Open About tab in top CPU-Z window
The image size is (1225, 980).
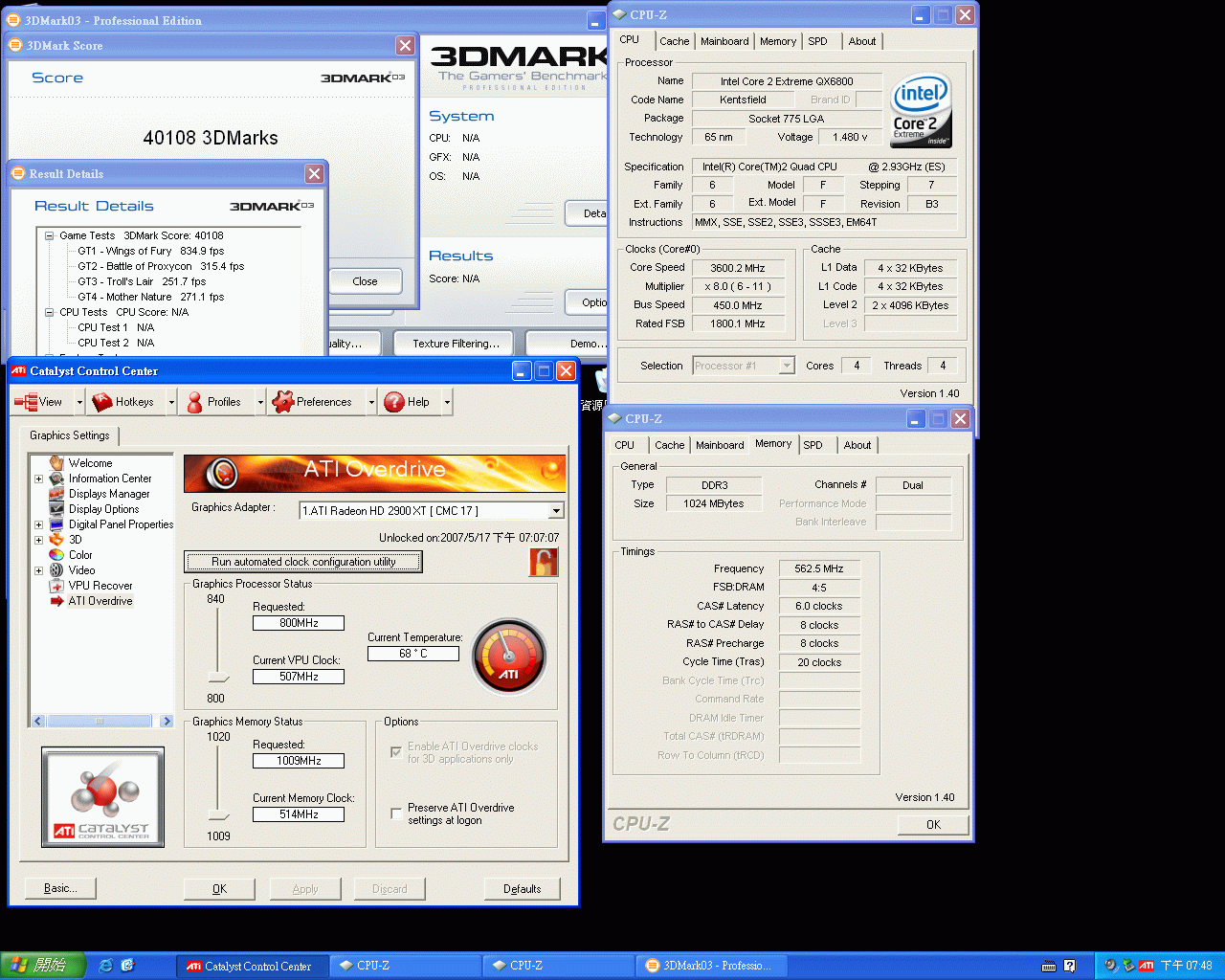861,41
